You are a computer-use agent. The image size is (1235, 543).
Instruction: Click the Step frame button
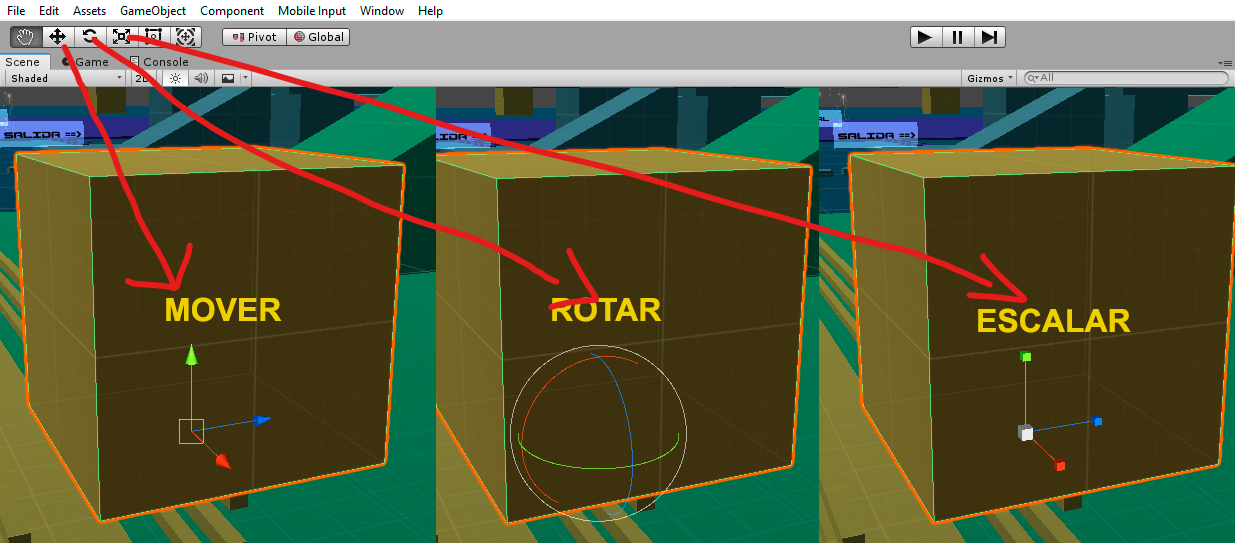pyautogui.click(x=989, y=37)
